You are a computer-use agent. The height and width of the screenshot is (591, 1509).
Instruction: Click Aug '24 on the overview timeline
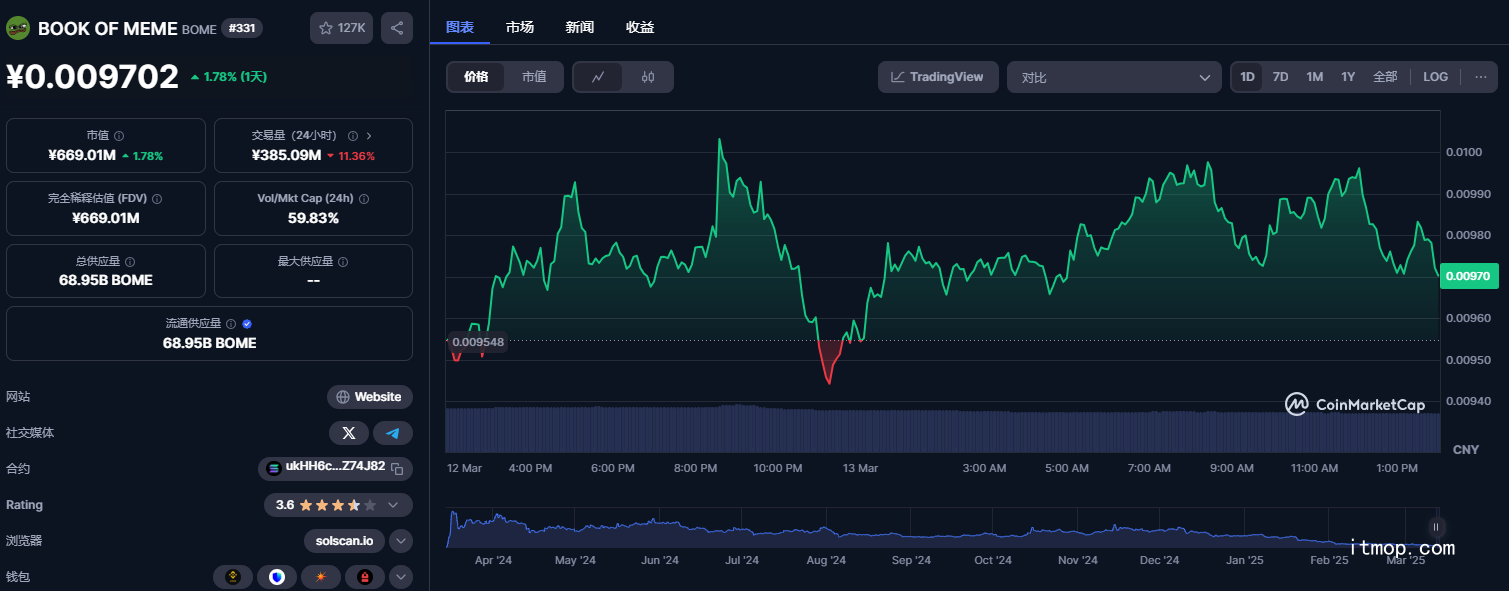click(825, 560)
